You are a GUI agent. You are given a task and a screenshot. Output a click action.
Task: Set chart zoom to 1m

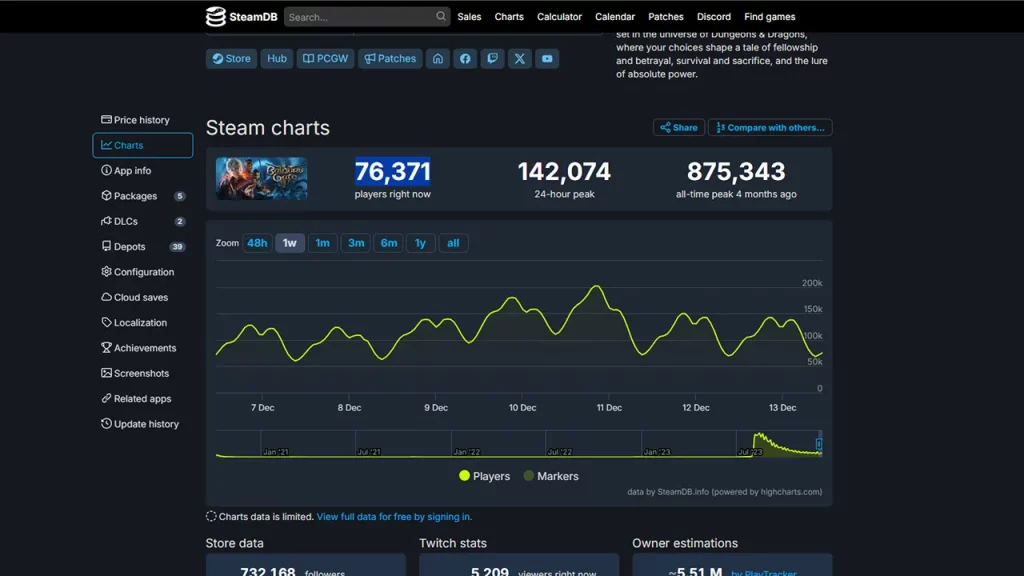pos(323,243)
